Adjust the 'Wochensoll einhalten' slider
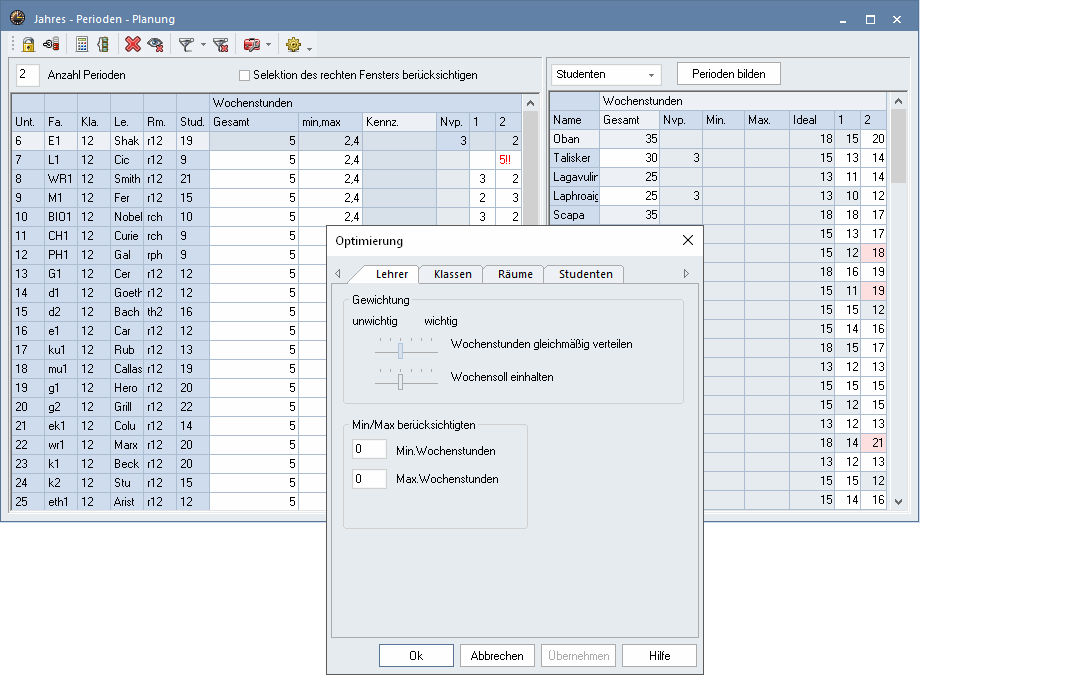1089x700 pixels. click(401, 381)
